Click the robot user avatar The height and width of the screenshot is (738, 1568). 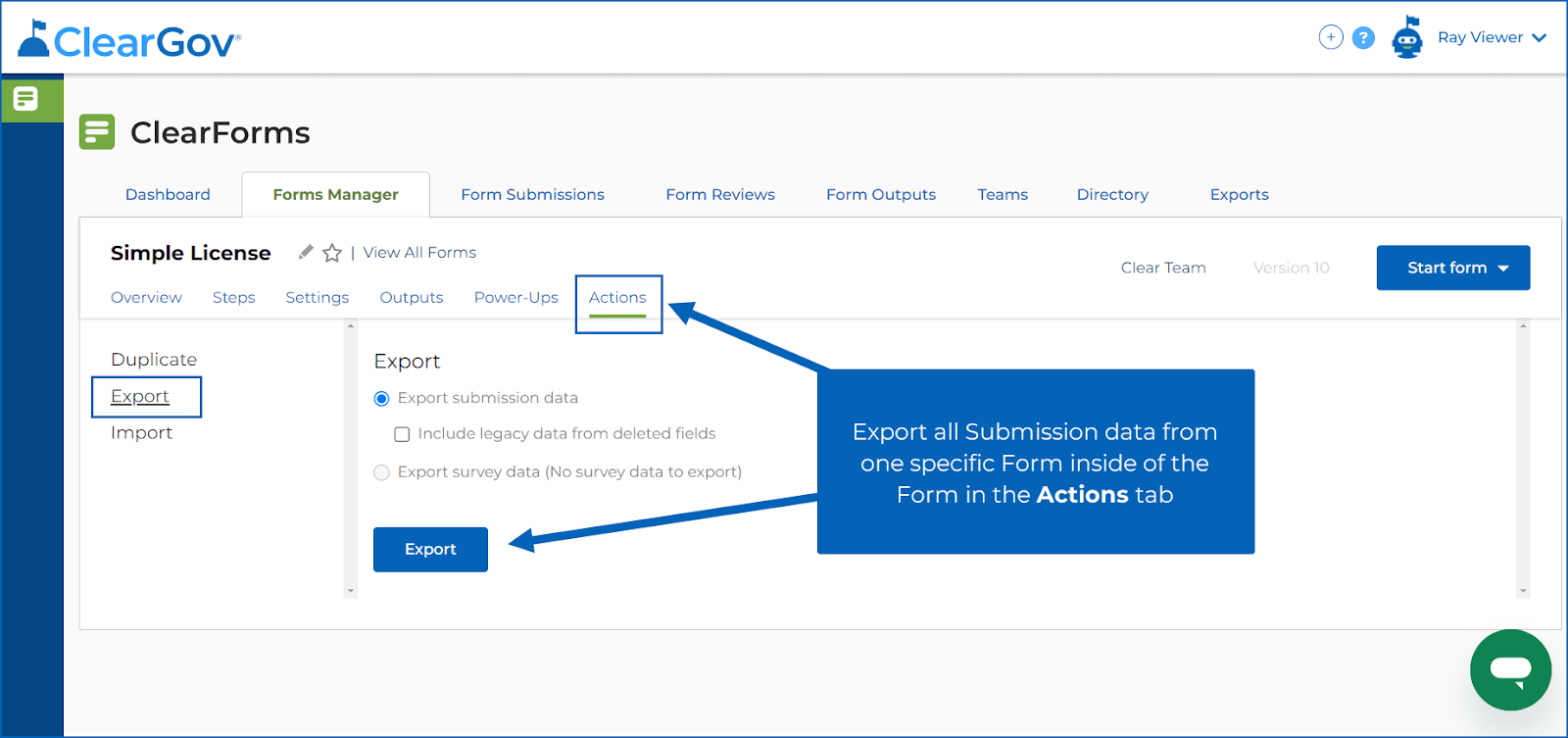(1407, 38)
